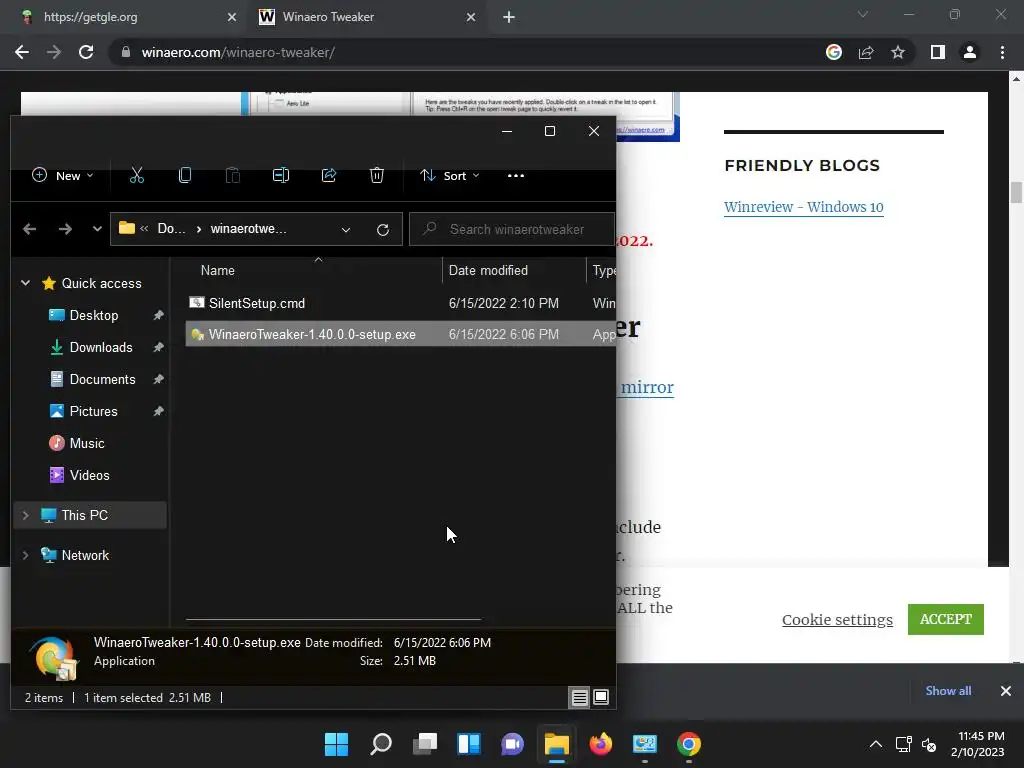This screenshot has width=1024, height=768.
Task: Click the green ACCEPT cookies button
Action: [946, 619]
